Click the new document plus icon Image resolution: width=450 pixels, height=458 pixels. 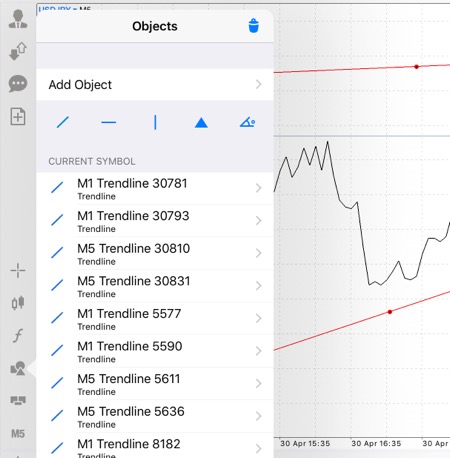point(18,116)
